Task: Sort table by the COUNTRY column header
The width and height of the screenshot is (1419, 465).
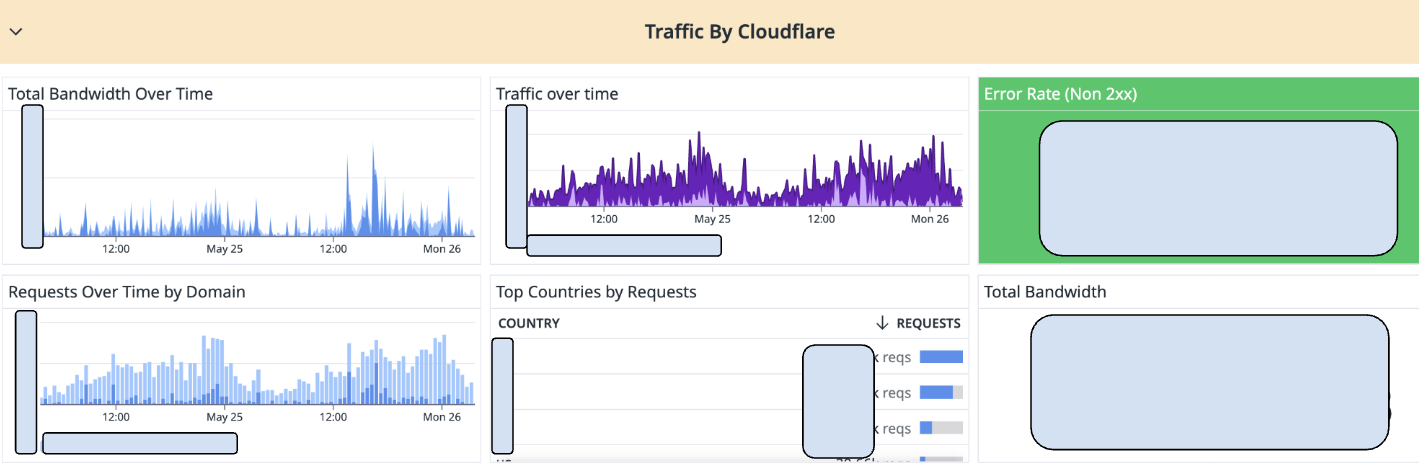Action: click(529, 323)
